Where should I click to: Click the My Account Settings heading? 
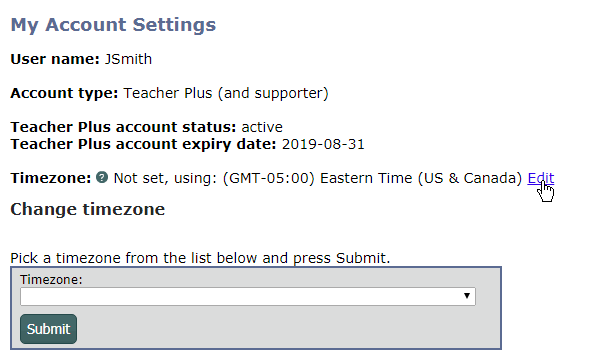[113, 25]
